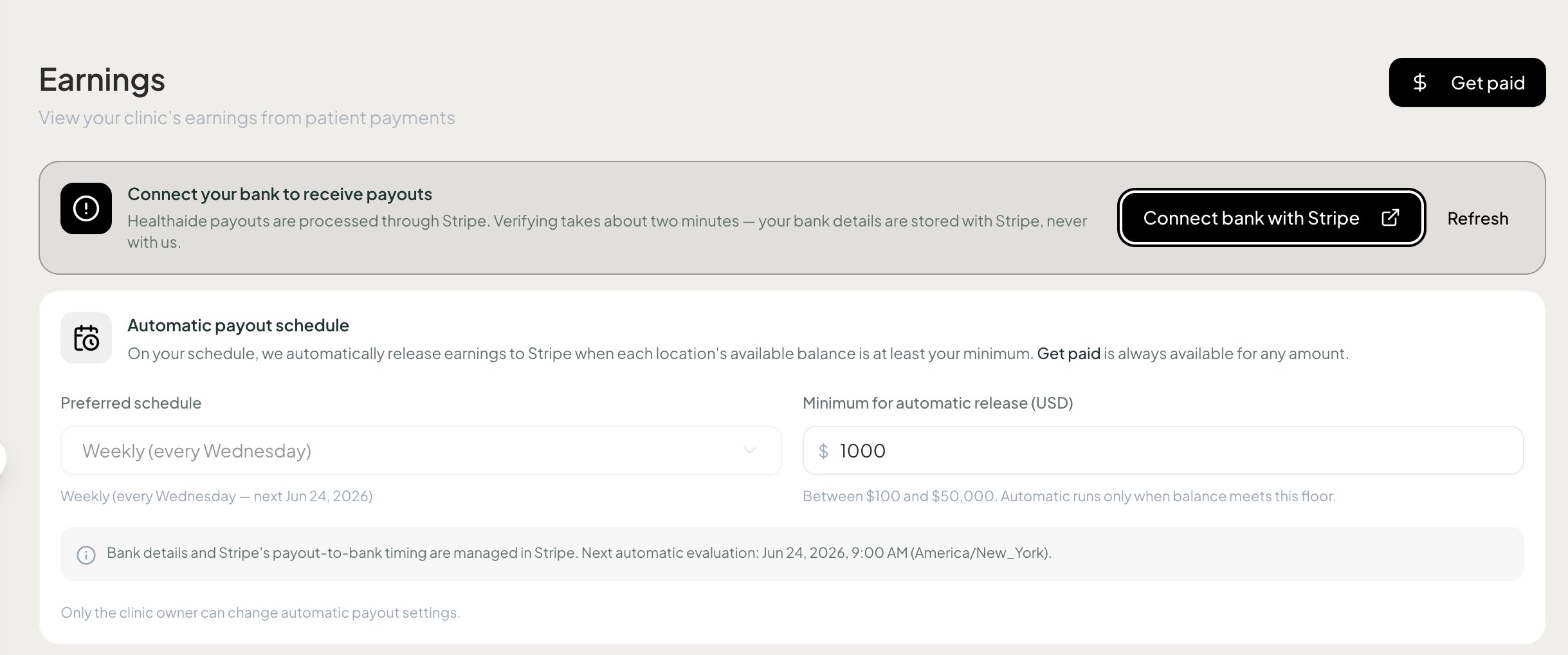
Task: Open the Preferred schedule dropdown
Action: [x=421, y=450]
